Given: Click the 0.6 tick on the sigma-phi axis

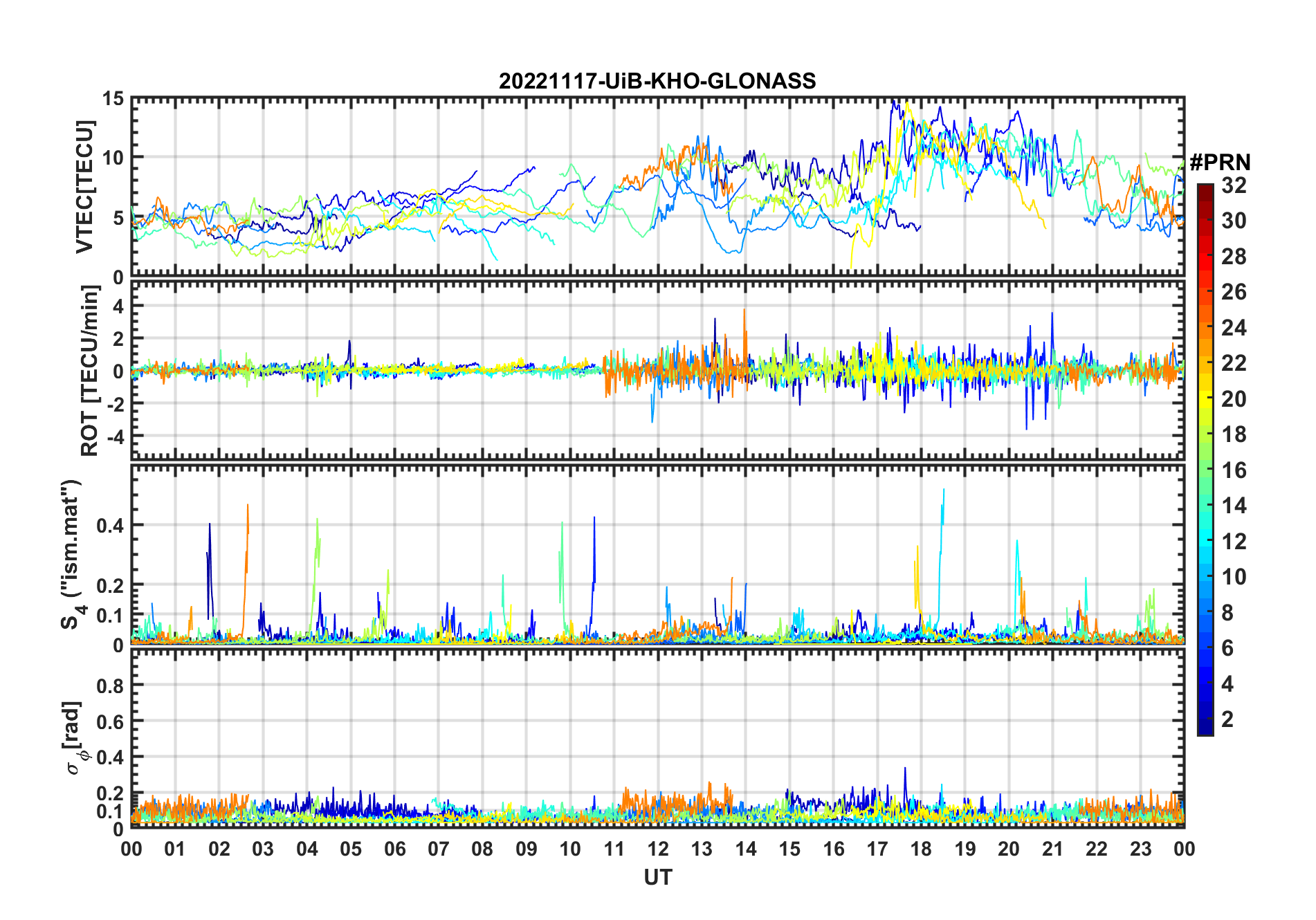Looking at the screenshot, I should coord(110,722).
